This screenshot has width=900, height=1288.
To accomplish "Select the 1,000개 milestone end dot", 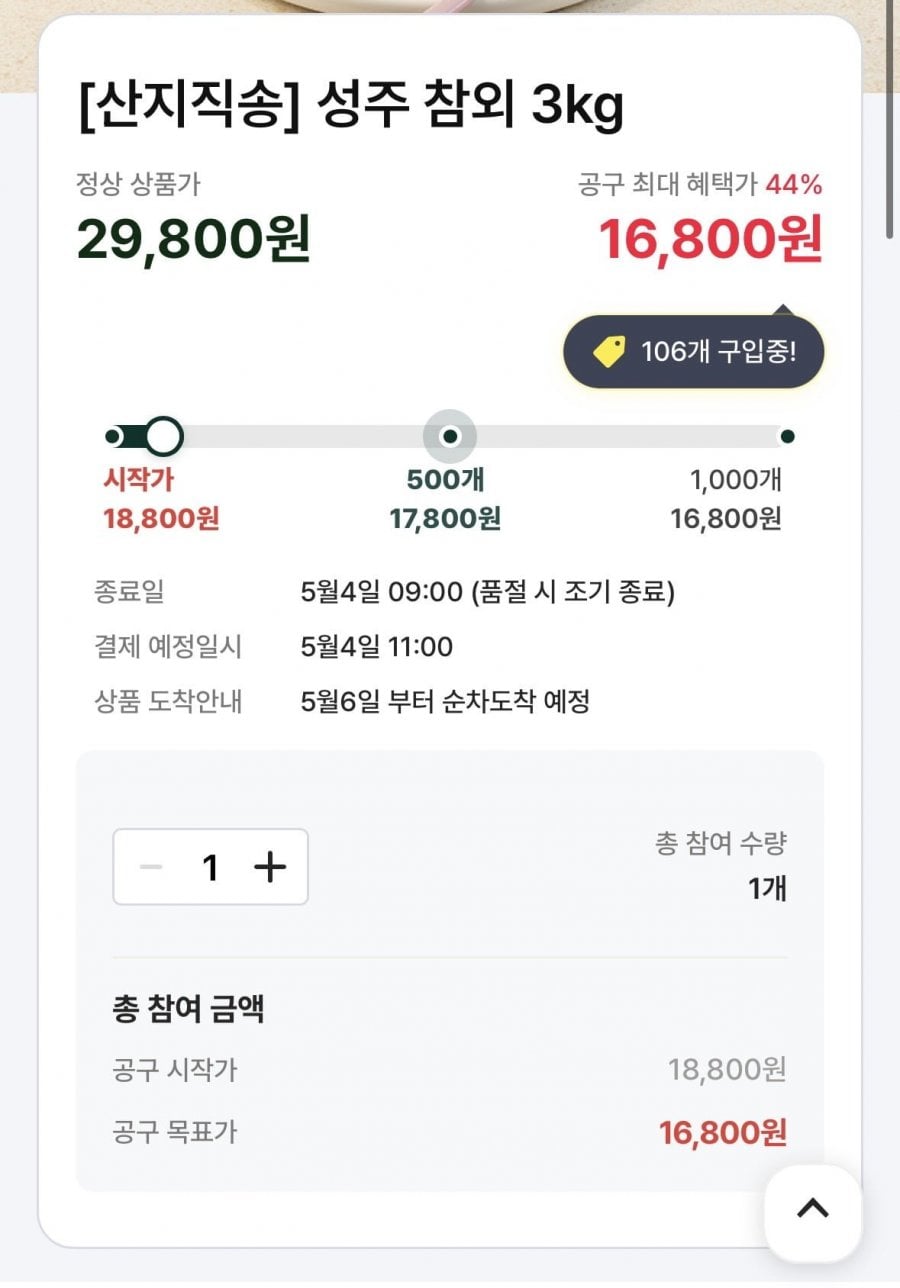I will [787, 436].
